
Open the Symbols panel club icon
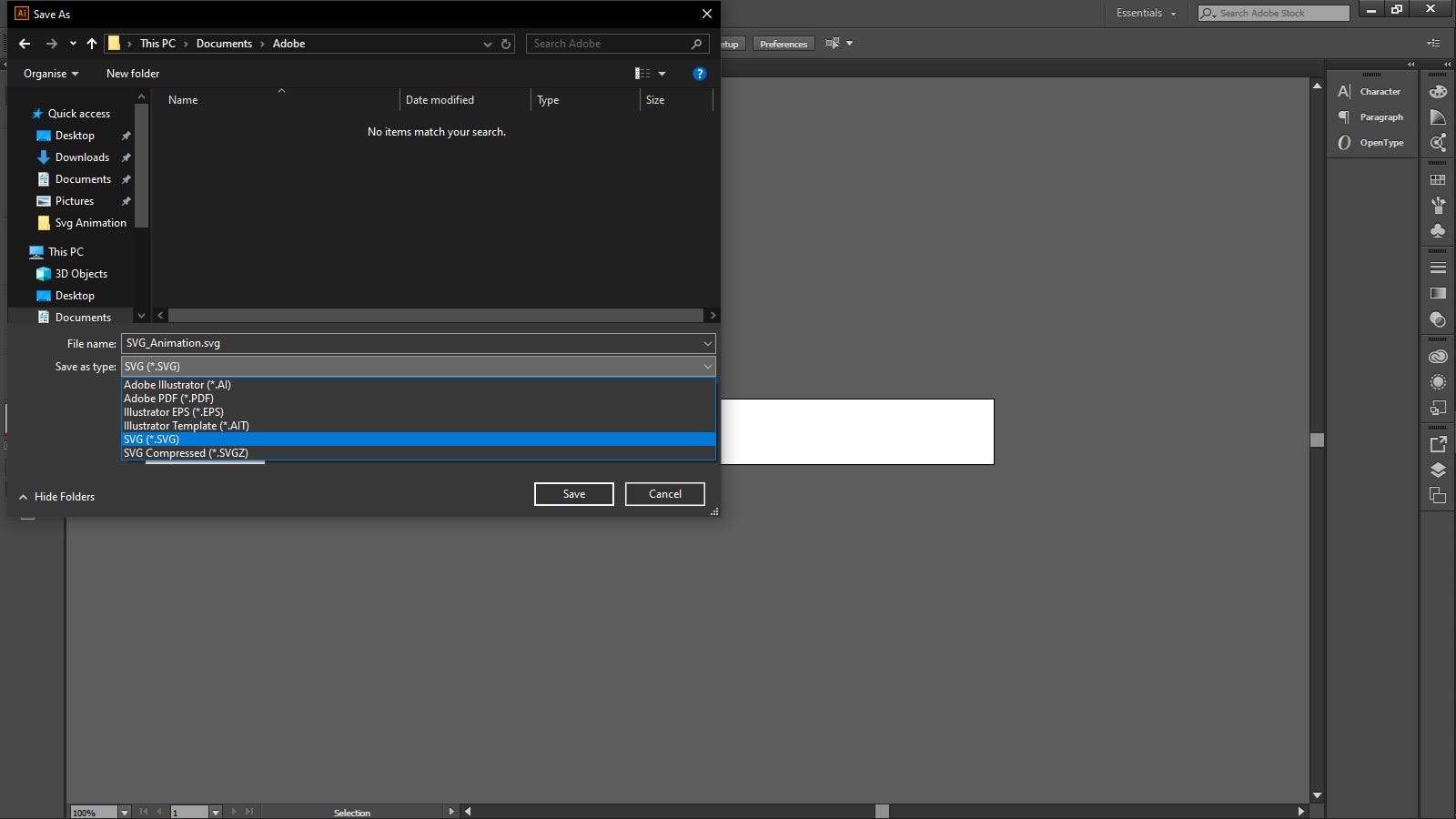tap(1438, 231)
